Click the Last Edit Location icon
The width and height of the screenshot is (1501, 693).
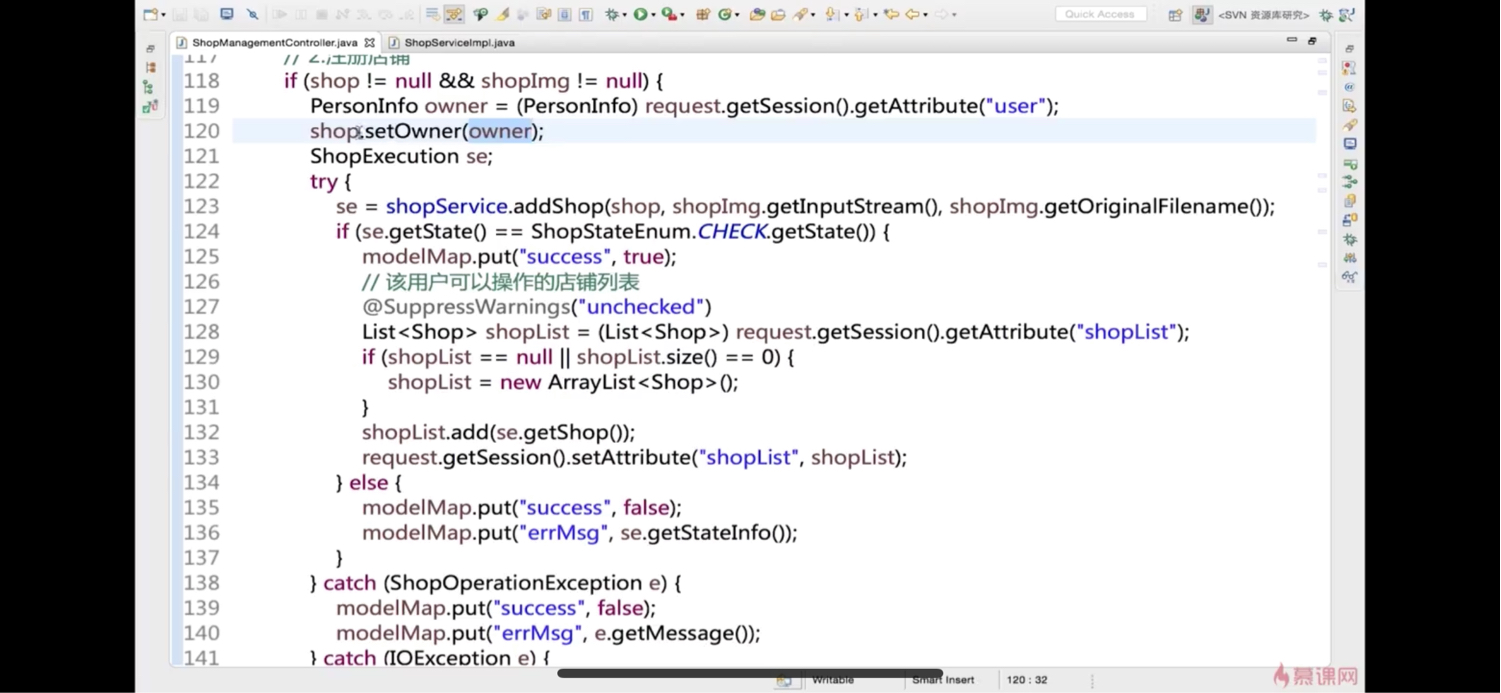tap(892, 14)
